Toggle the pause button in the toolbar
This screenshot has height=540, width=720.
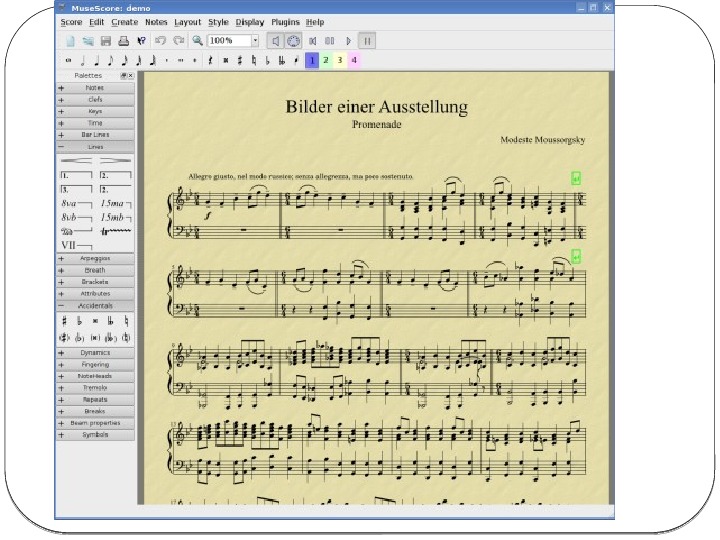[367, 41]
